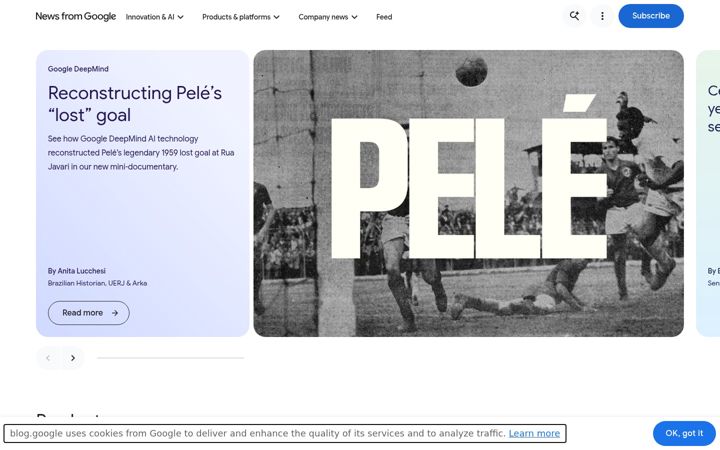Accept cookies with OK, got it
The height and width of the screenshot is (450, 720).
(684, 433)
